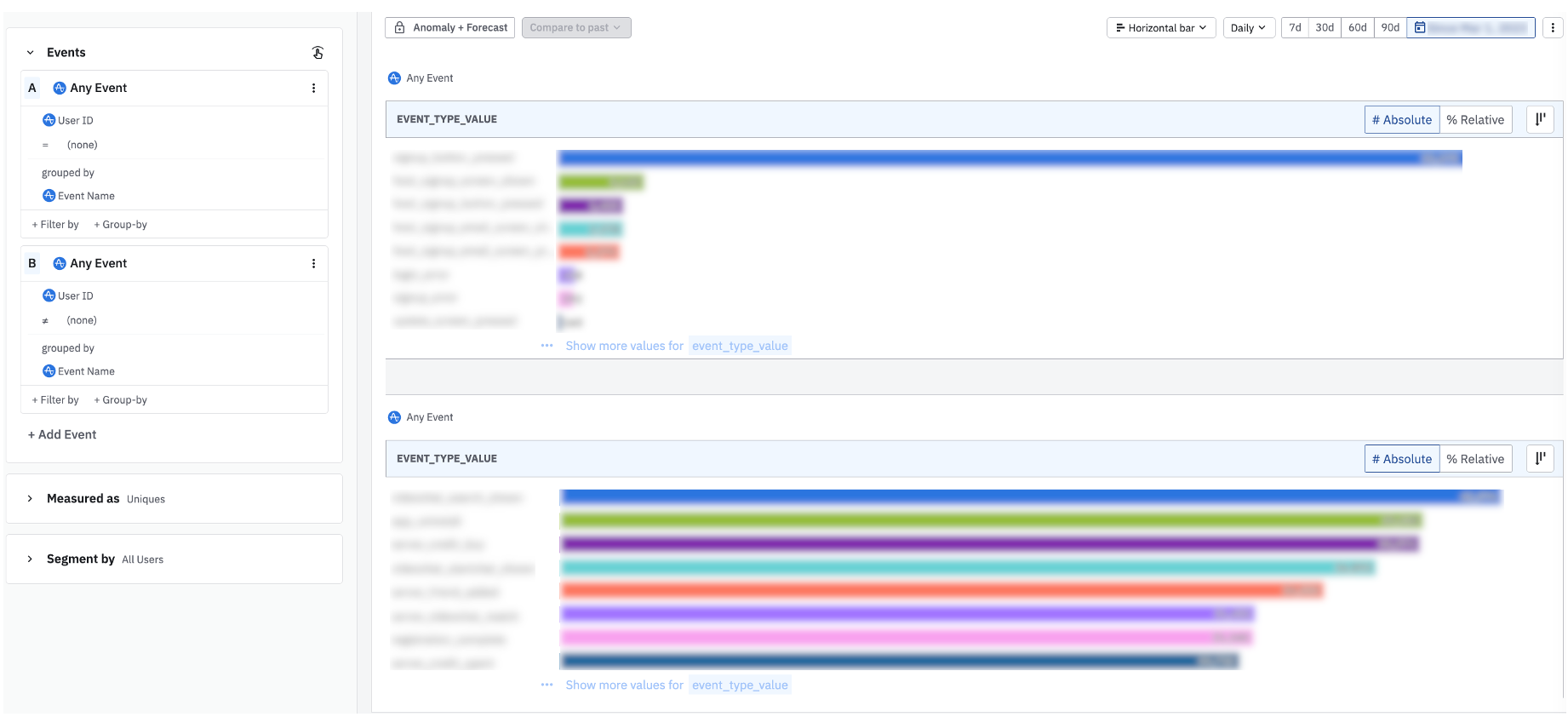The height and width of the screenshot is (717, 1568).
Task: Click the lock icon on Anomaly + Forecast
Action: point(399,28)
